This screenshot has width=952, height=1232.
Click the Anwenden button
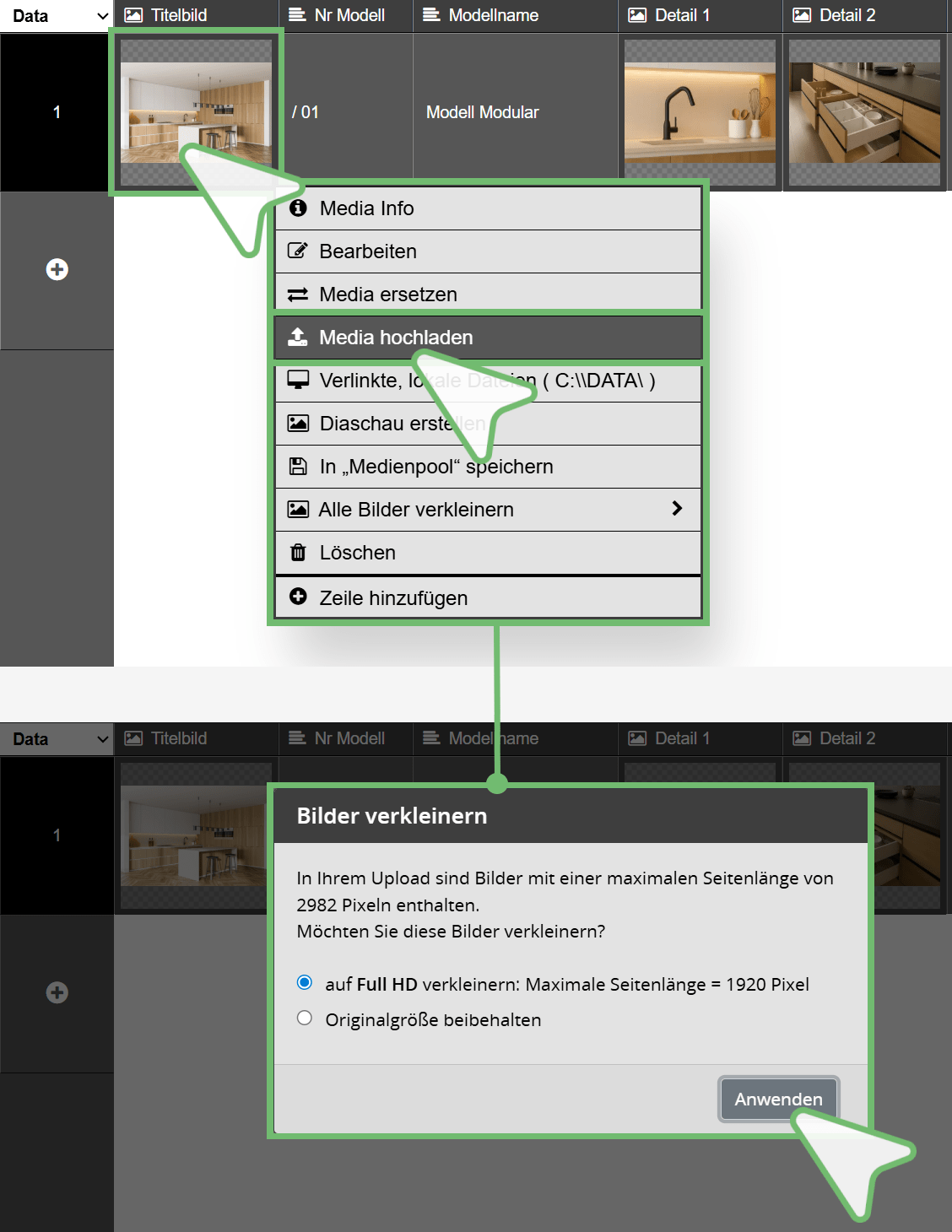pos(778,1099)
